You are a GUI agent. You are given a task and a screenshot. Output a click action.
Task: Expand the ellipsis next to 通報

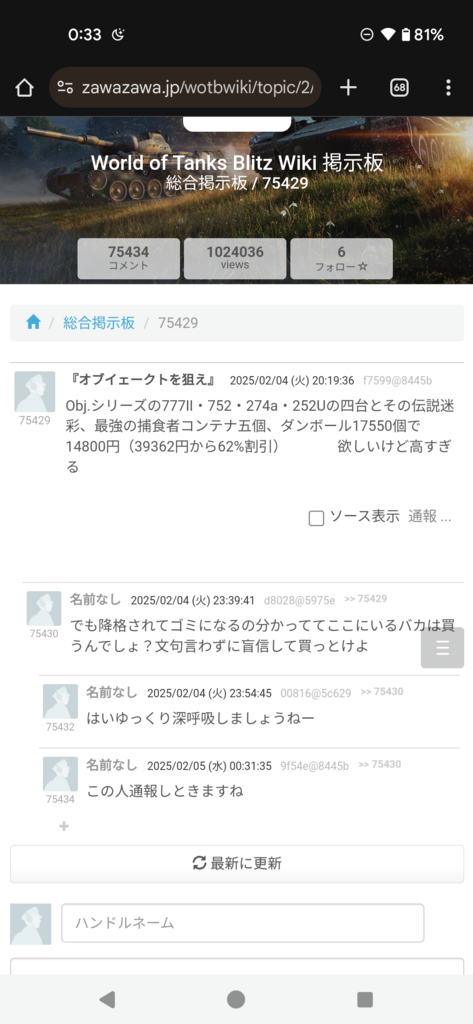[x=446, y=517]
